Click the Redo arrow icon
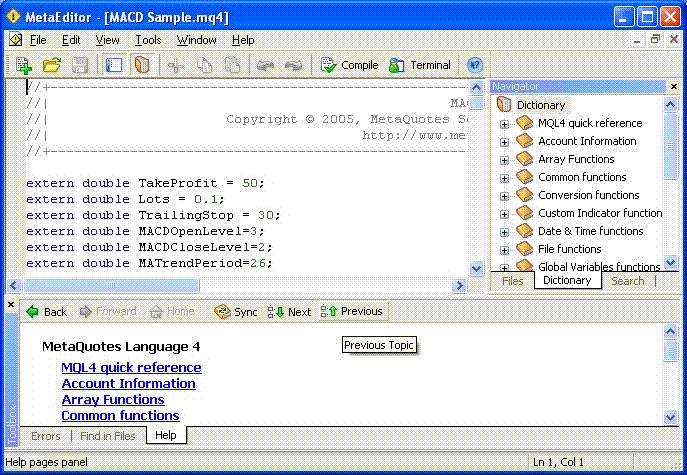Image resolution: width=687 pixels, height=475 pixels. (x=293, y=65)
